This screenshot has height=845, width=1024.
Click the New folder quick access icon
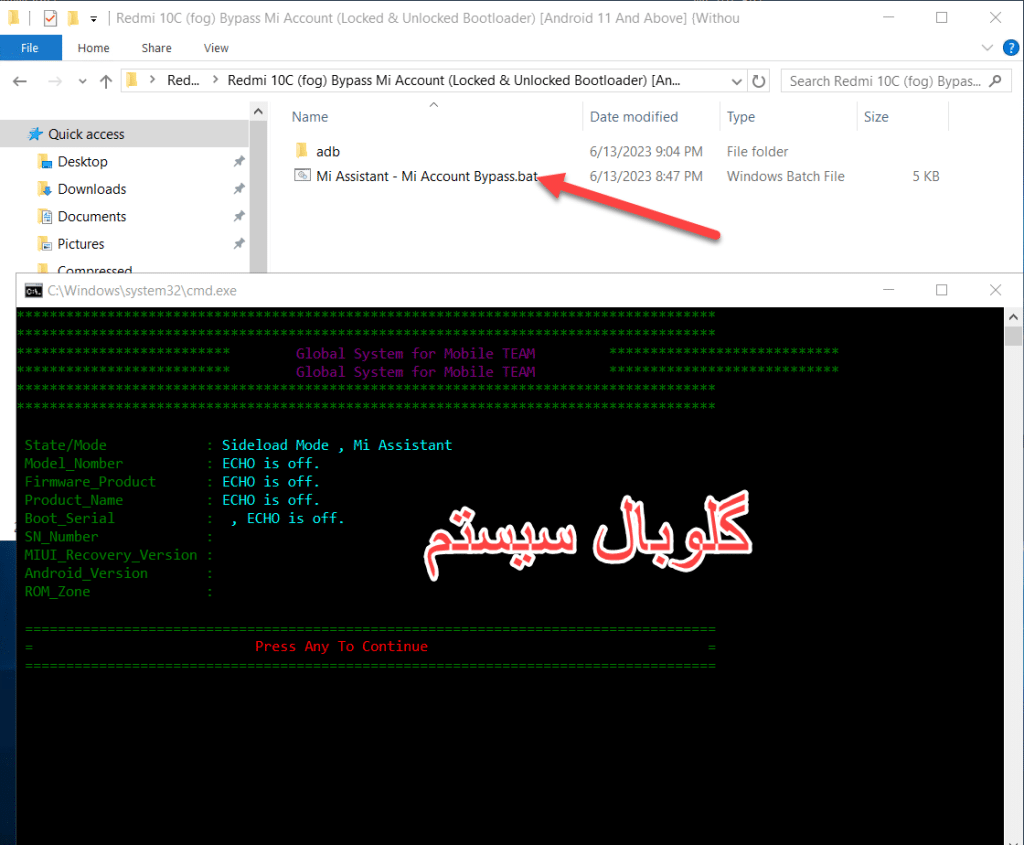point(73,18)
